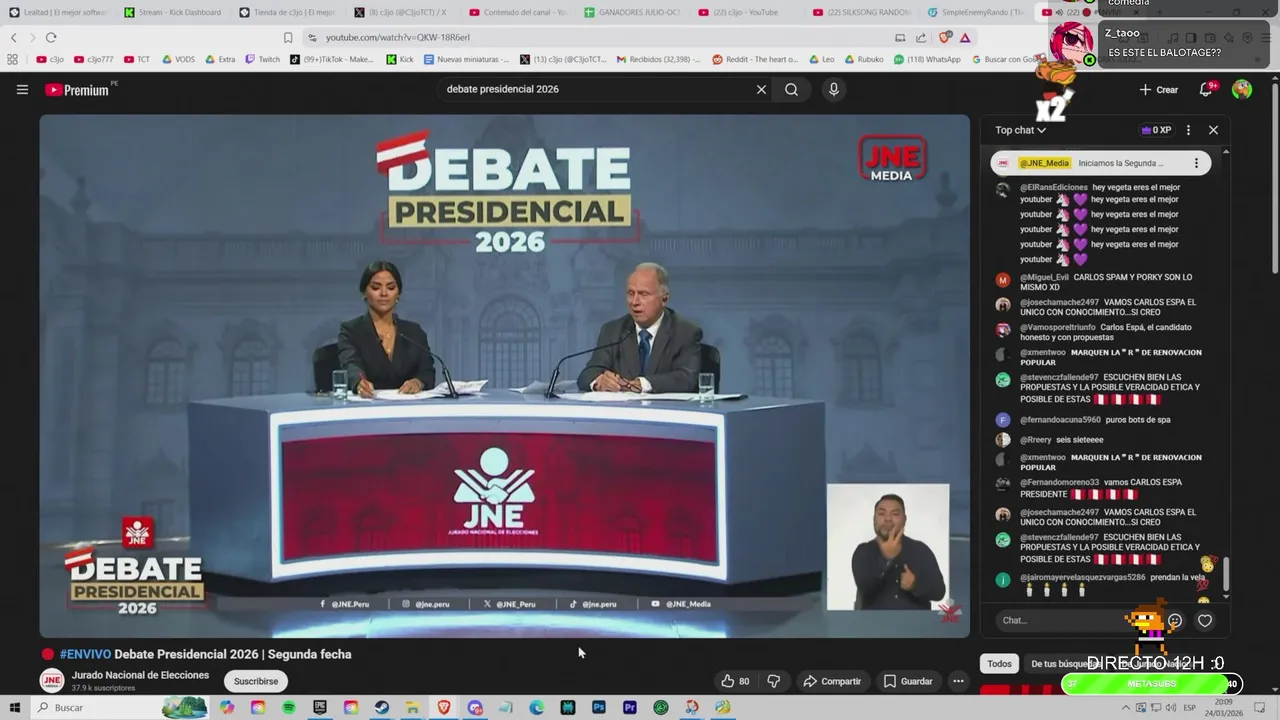Click the Brave Rewards triangle icon
Screen dimensions: 1280x720
(965, 37)
